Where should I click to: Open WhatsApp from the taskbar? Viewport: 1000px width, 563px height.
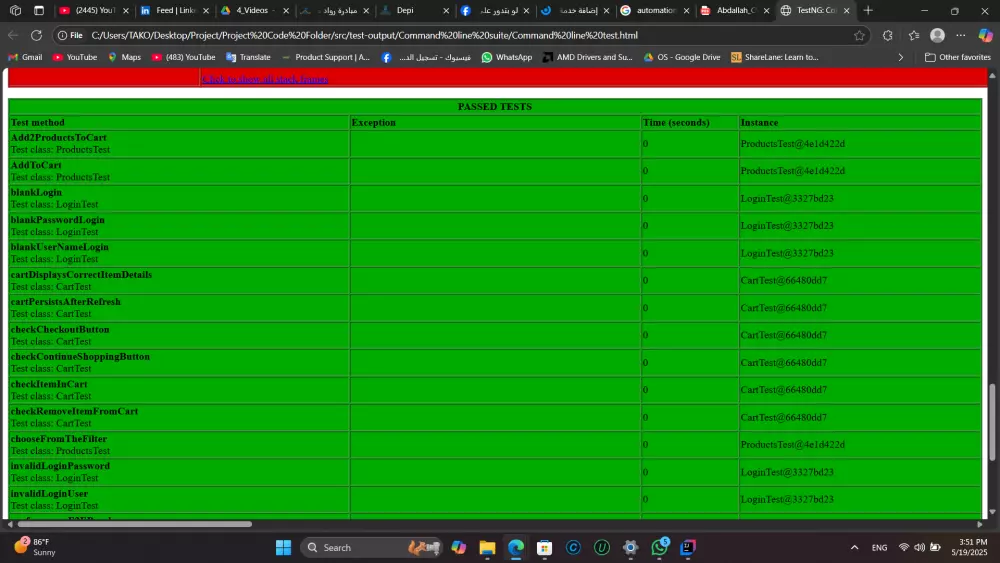coord(659,547)
